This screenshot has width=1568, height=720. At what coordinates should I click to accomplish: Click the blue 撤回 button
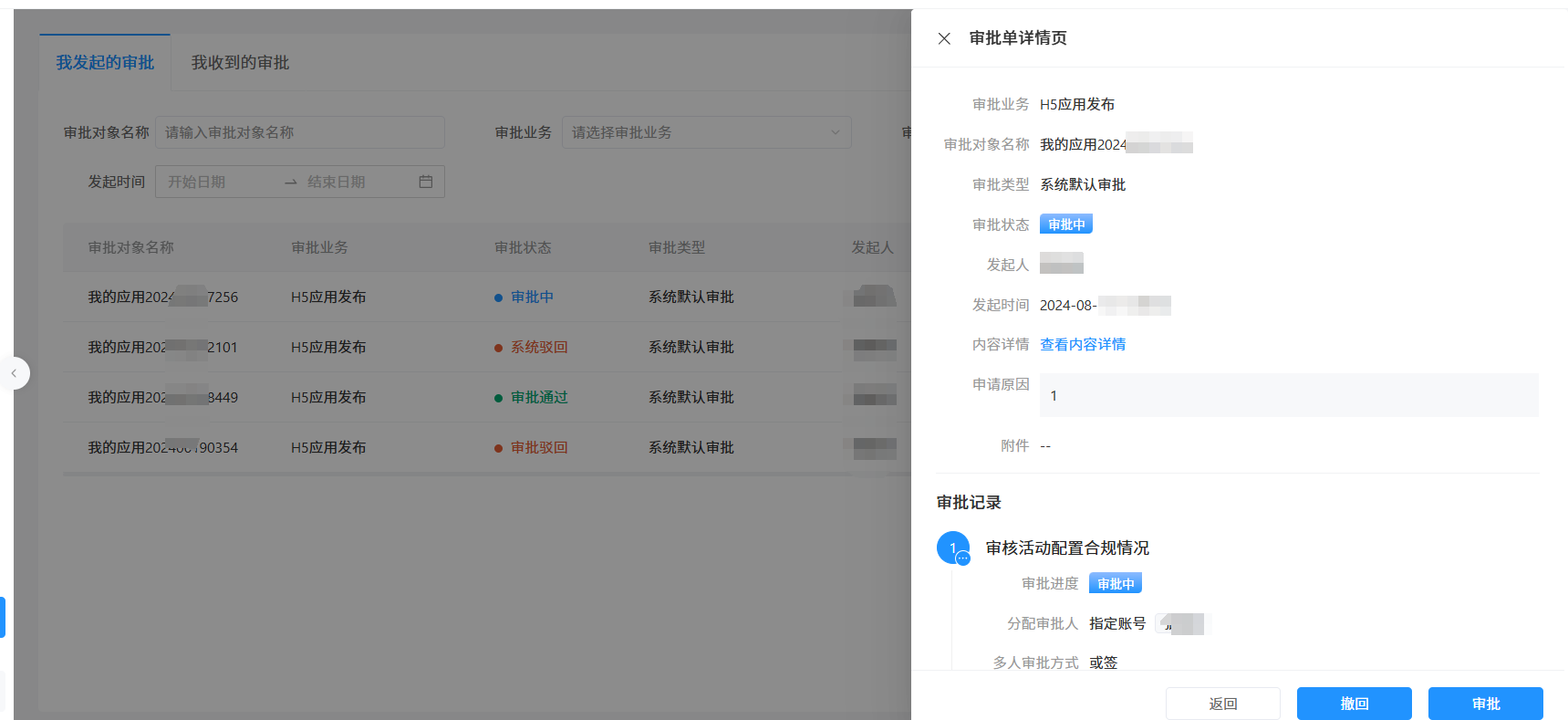(1355, 704)
